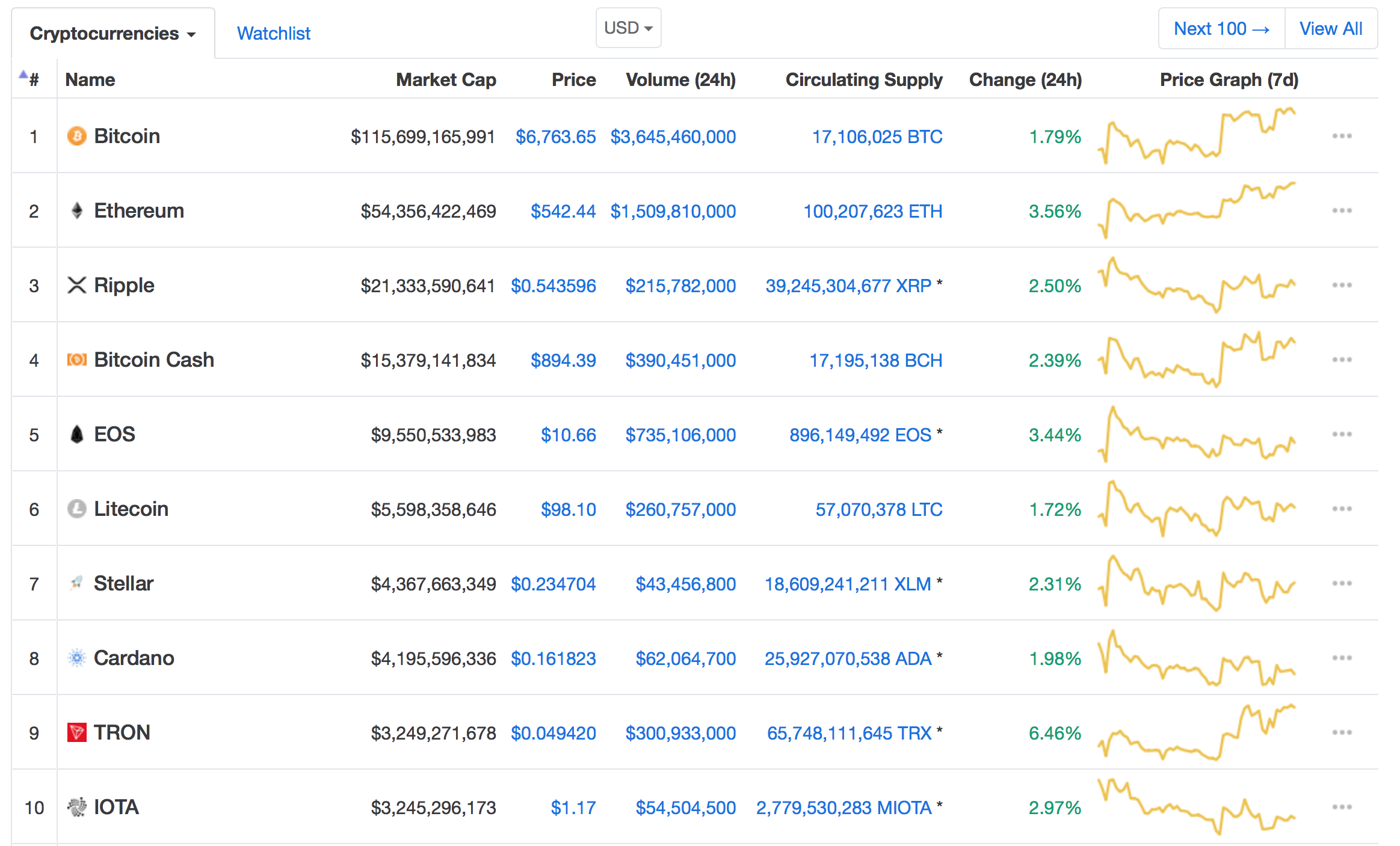Click the Bitcoin Cash logo icon
Image resolution: width=1400 pixels, height=846 pixels.
[x=76, y=360]
